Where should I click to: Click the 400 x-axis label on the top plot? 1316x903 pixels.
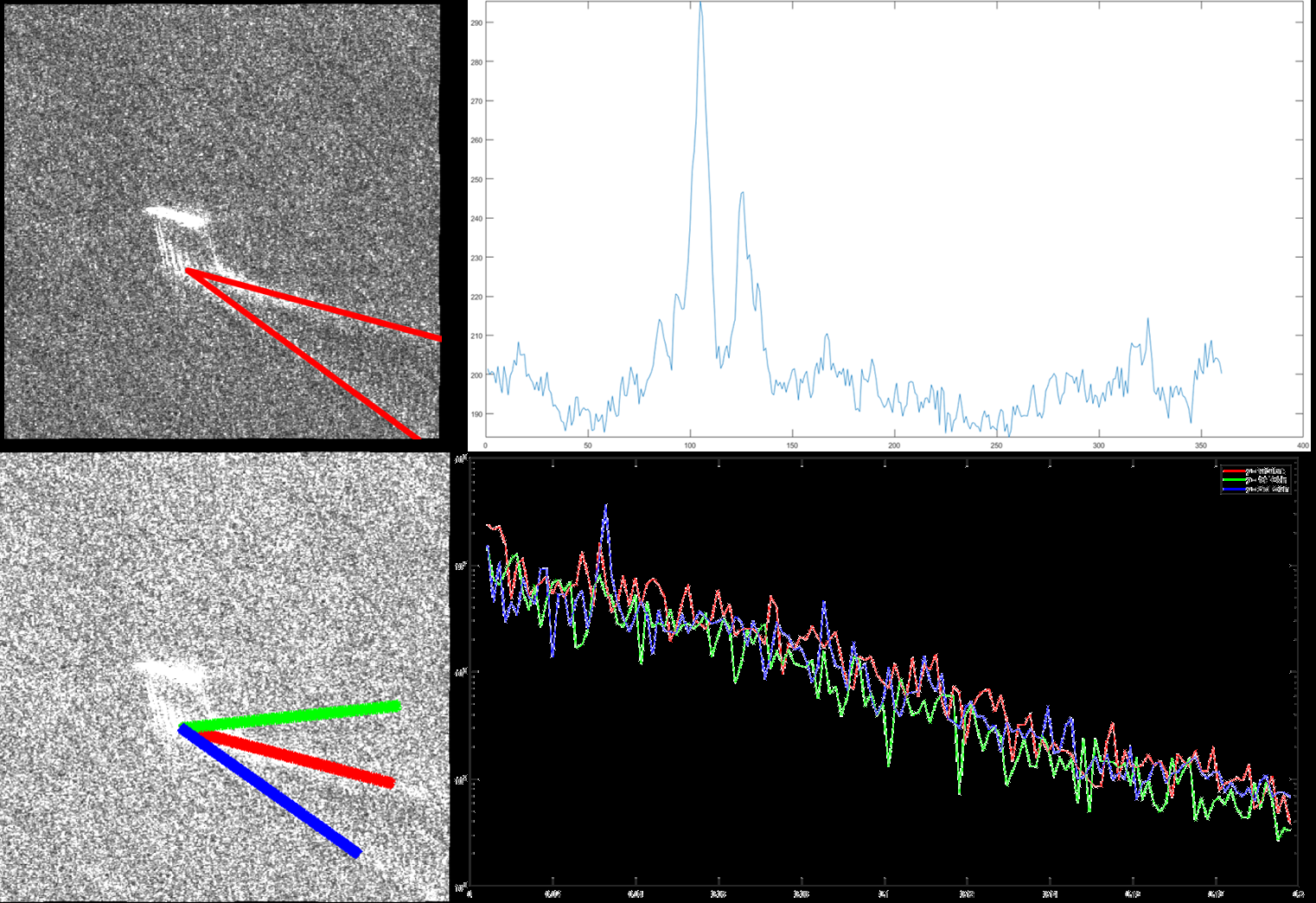(1302, 445)
